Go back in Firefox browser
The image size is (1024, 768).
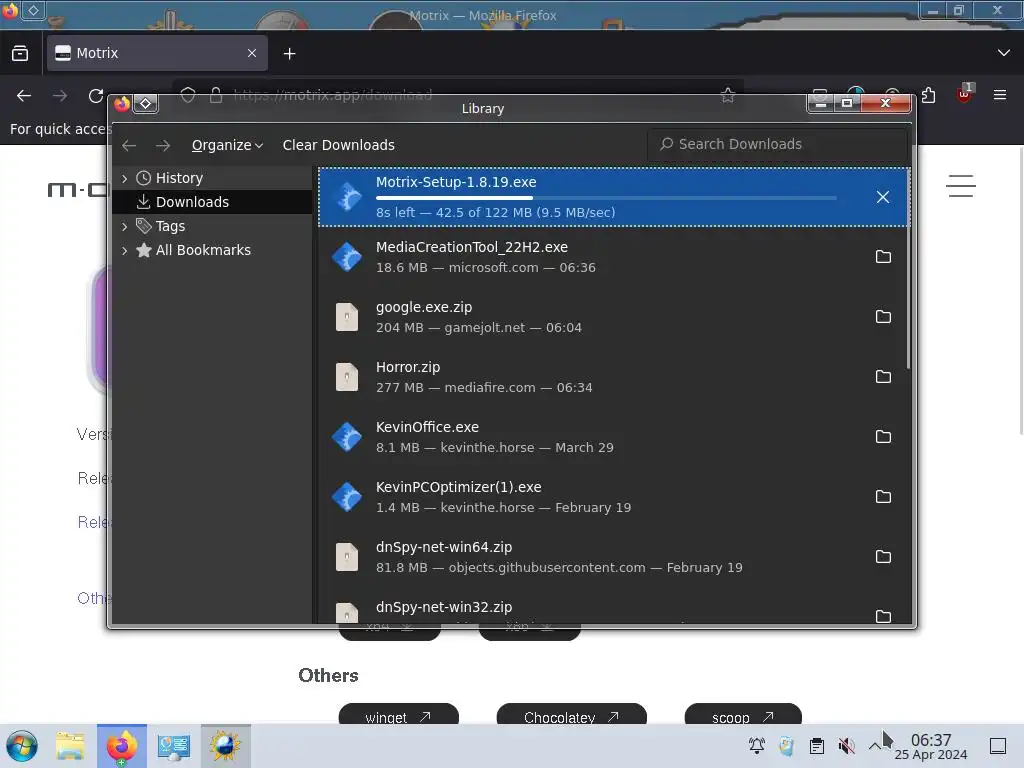click(24, 96)
